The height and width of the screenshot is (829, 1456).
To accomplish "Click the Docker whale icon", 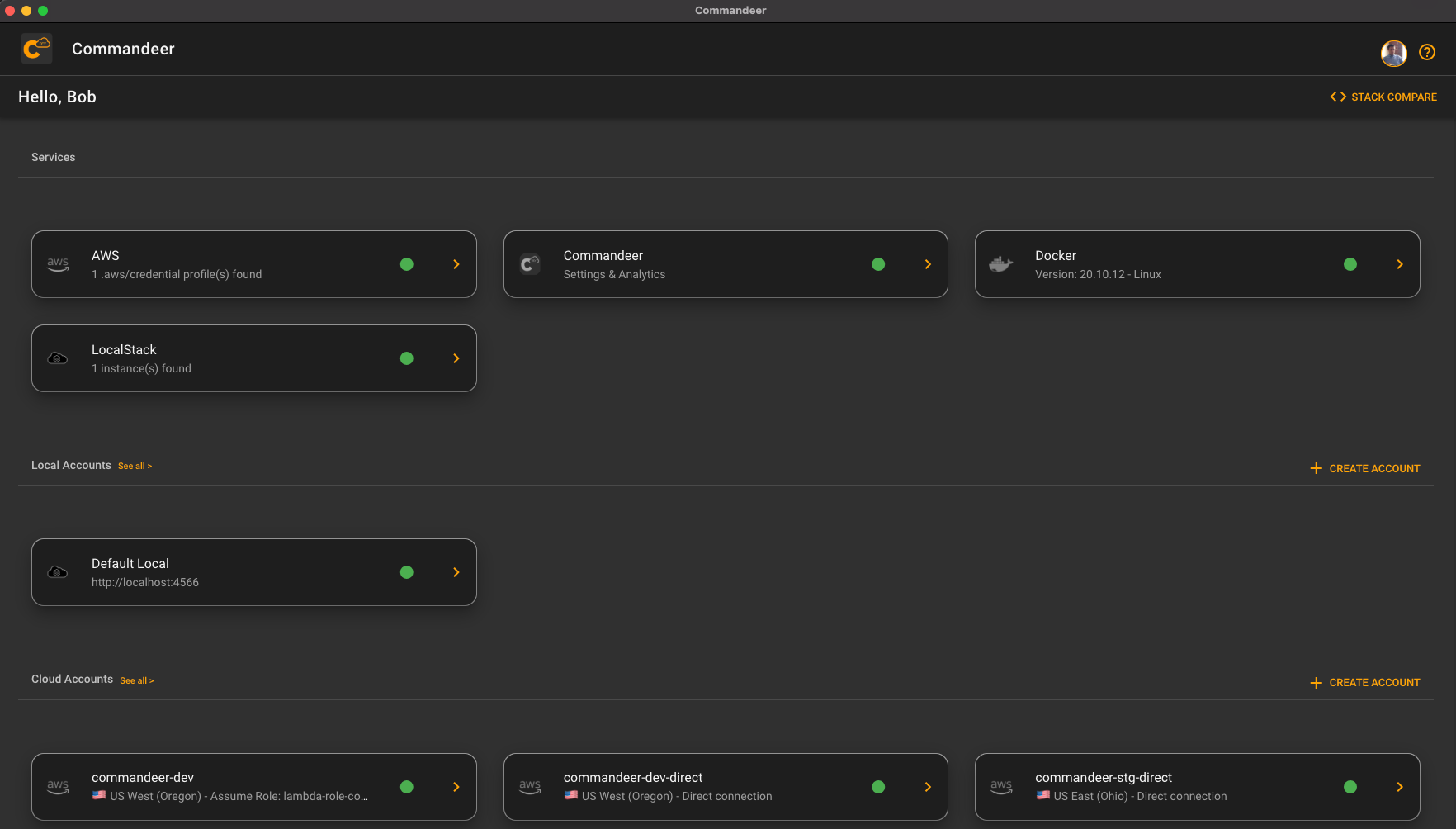I will 1000,264.
